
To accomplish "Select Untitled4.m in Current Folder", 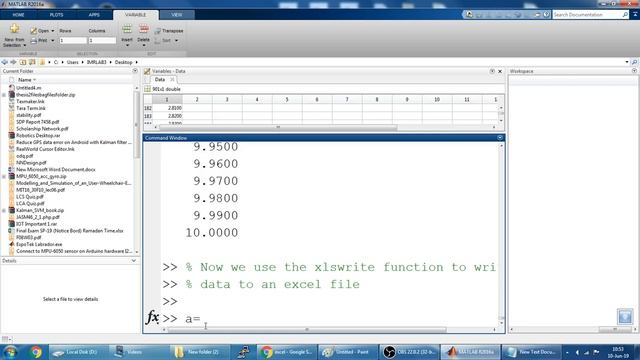I will pyautogui.click(x=29, y=88).
